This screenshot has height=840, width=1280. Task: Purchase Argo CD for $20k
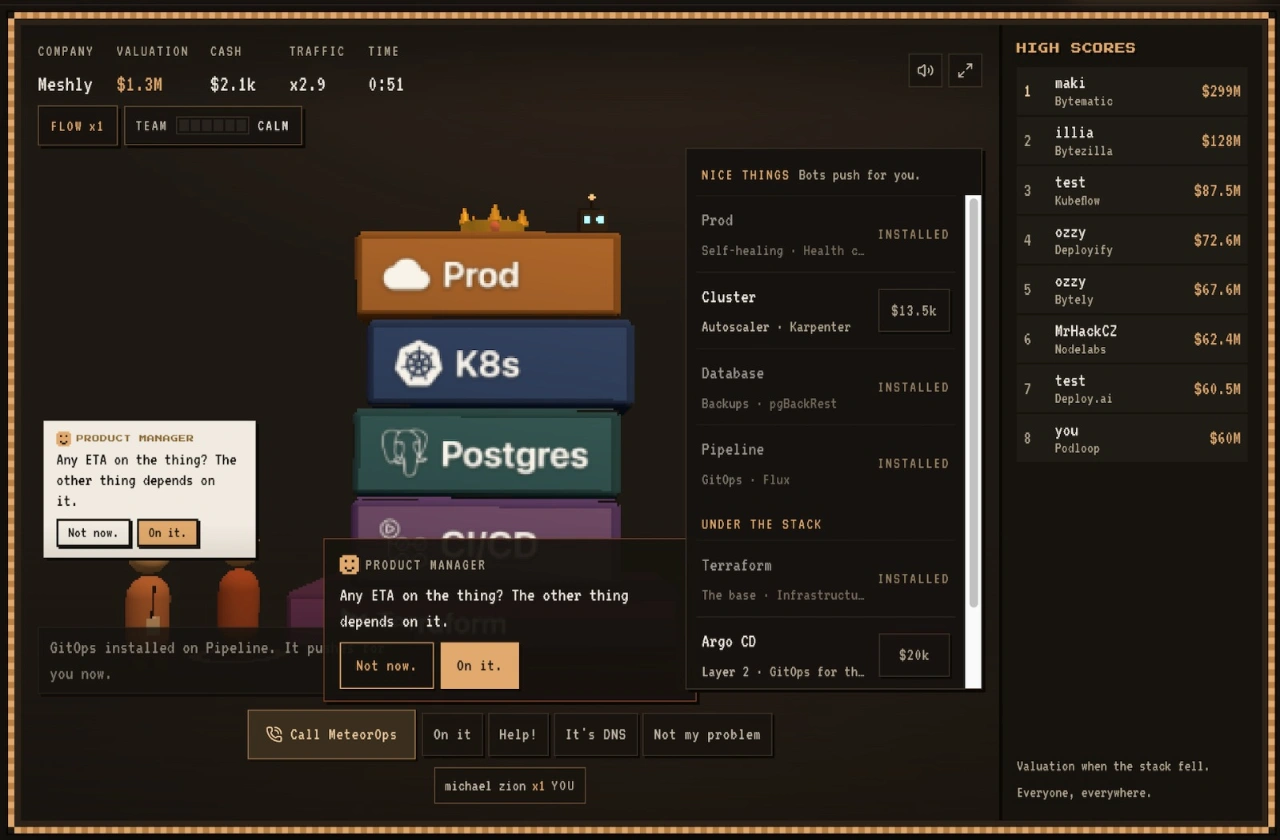913,655
